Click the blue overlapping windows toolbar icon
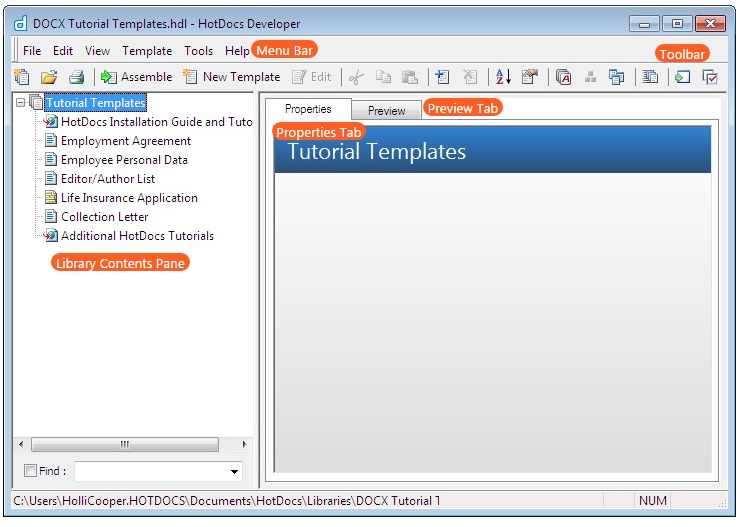The width and height of the screenshot is (741, 527). coord(616,77)
